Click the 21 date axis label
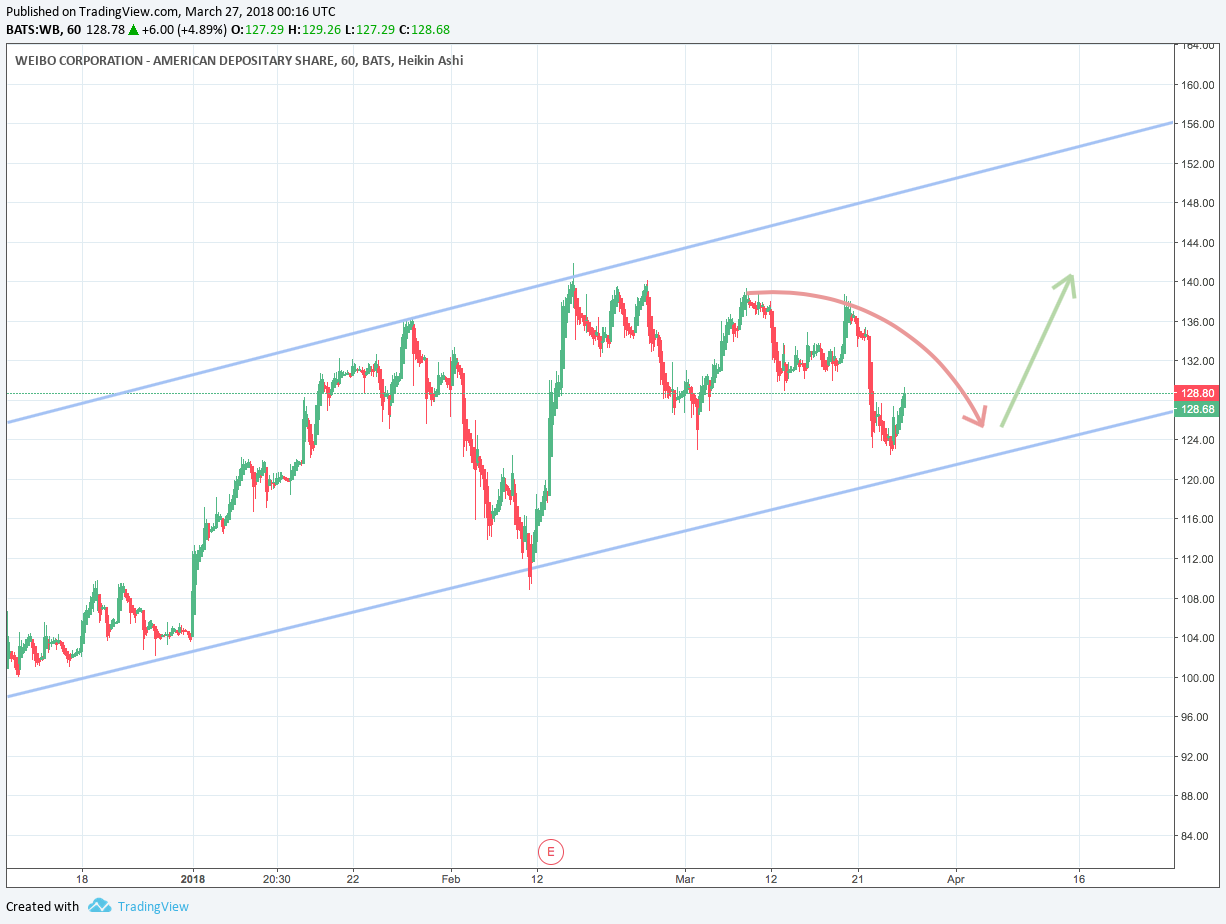 (x=858, y=879)
